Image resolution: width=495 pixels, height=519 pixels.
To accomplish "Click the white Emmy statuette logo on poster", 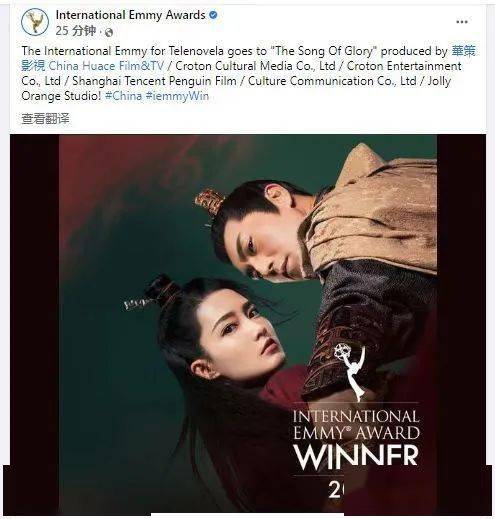I will pyautogui.click(x=350, y=372).
